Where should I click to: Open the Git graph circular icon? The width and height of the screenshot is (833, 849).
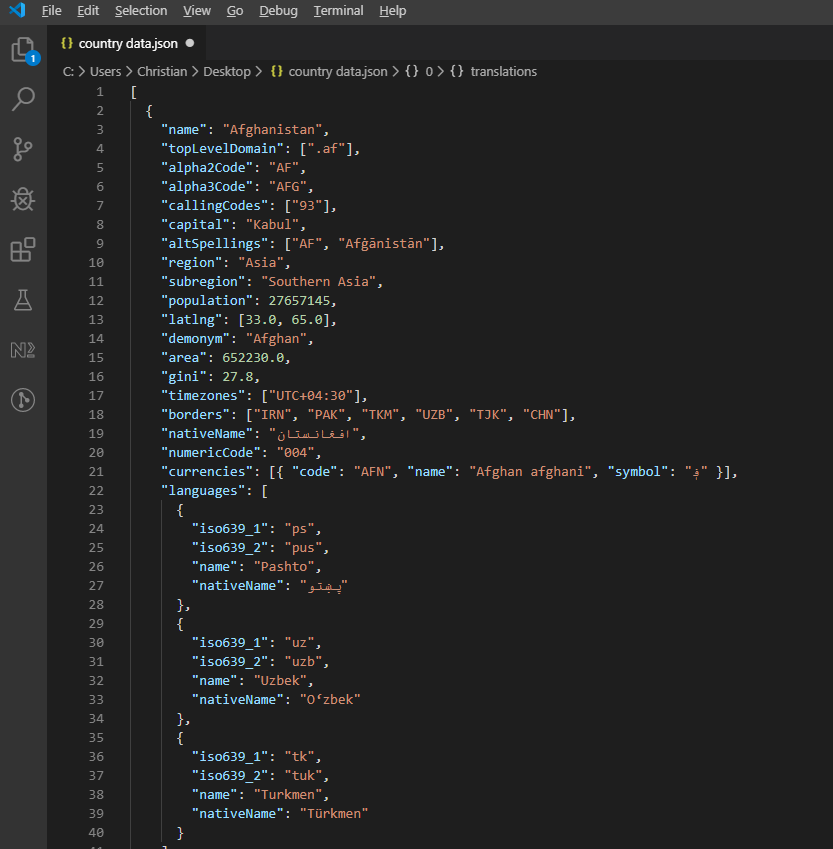click(x=23, y=400)
